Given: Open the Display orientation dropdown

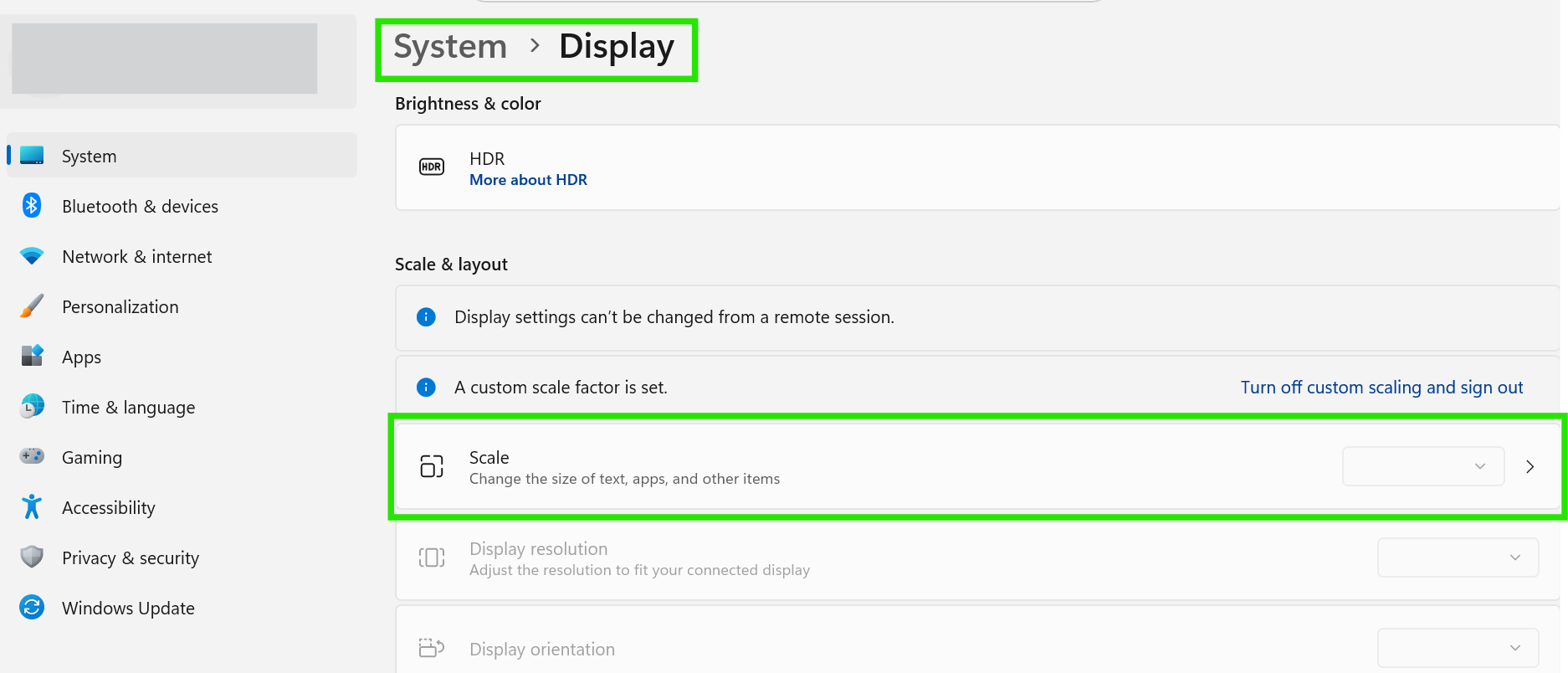Looking at the screenshot, I should pyautogui.click(x=1458, y=648).
